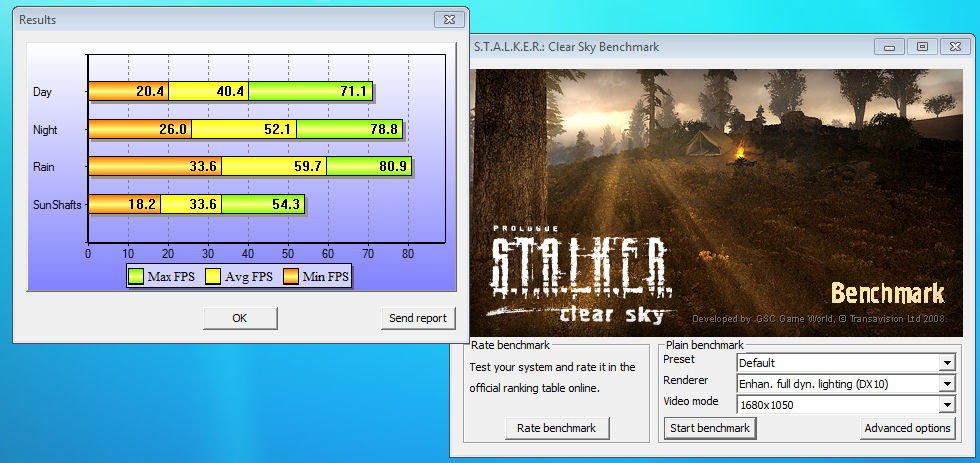This screenshot has width=980, height=463.
Task: Click the Day max FPS value 71.1
Action: [x=354, y=92]
